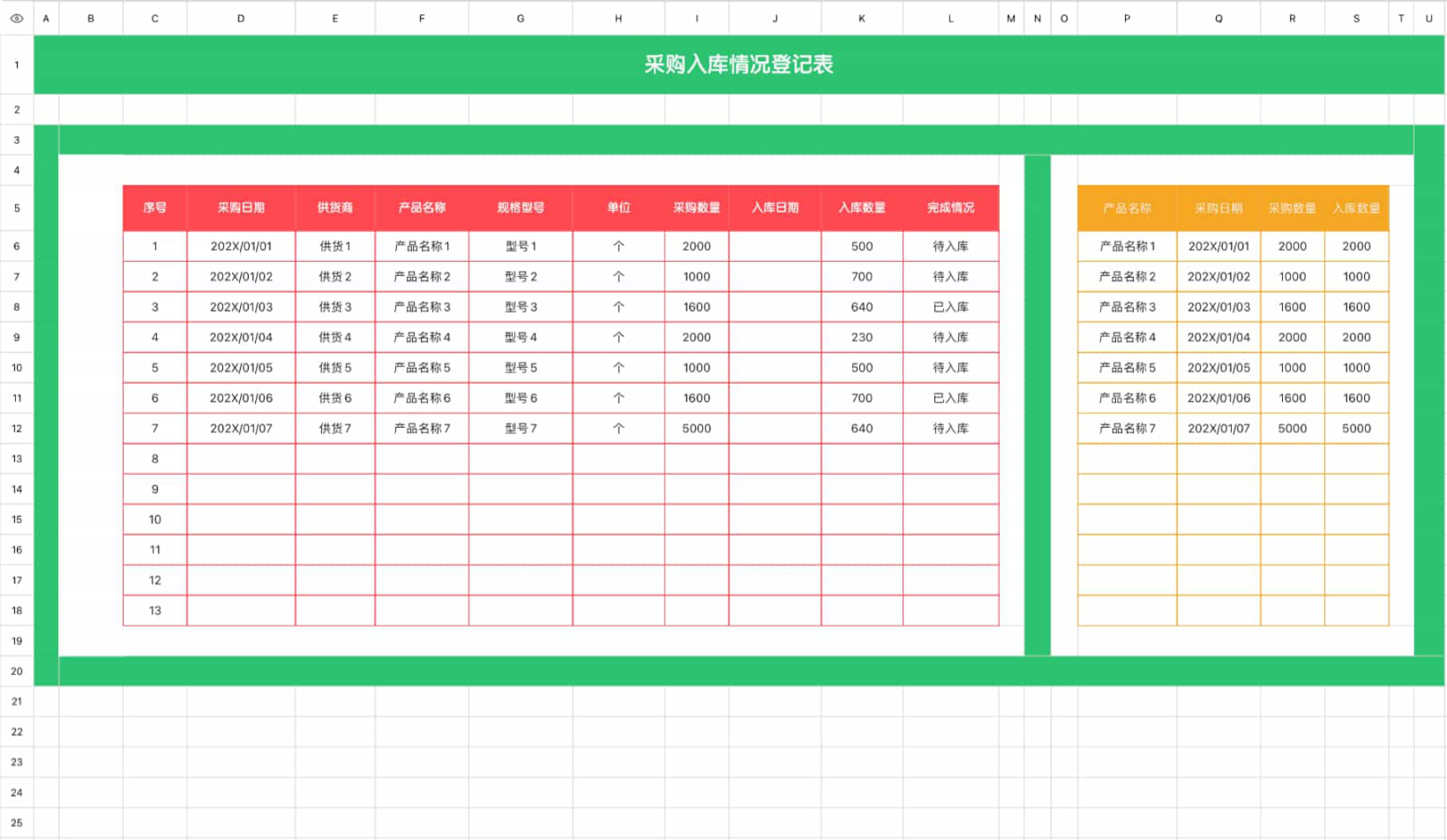Select 产品名称3 in the red table

[422, 307]
